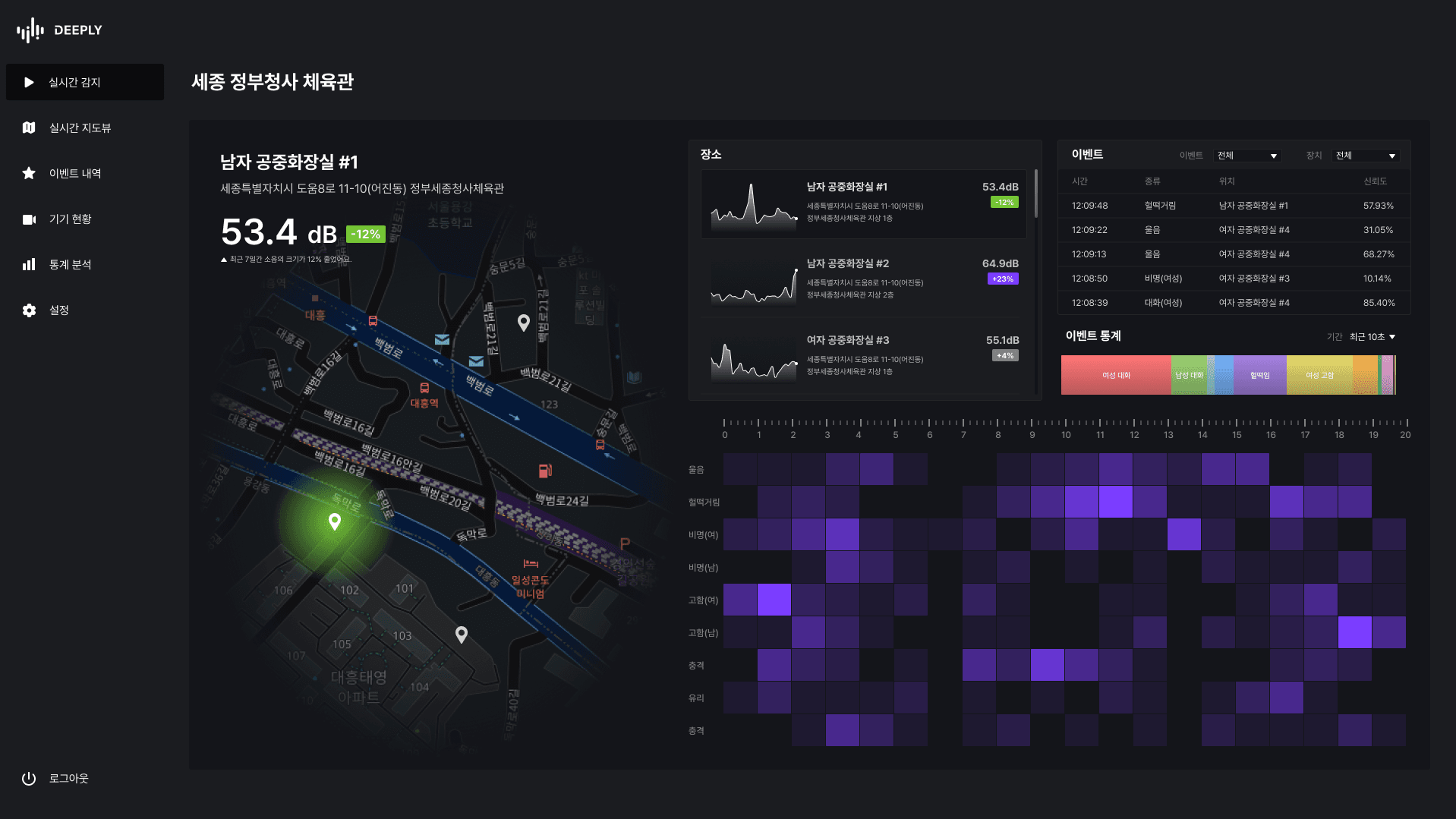This screenshot has width=1456, height=819.
Task: Select the 여자 공중화장실 #3 location card
Action: 864,357
